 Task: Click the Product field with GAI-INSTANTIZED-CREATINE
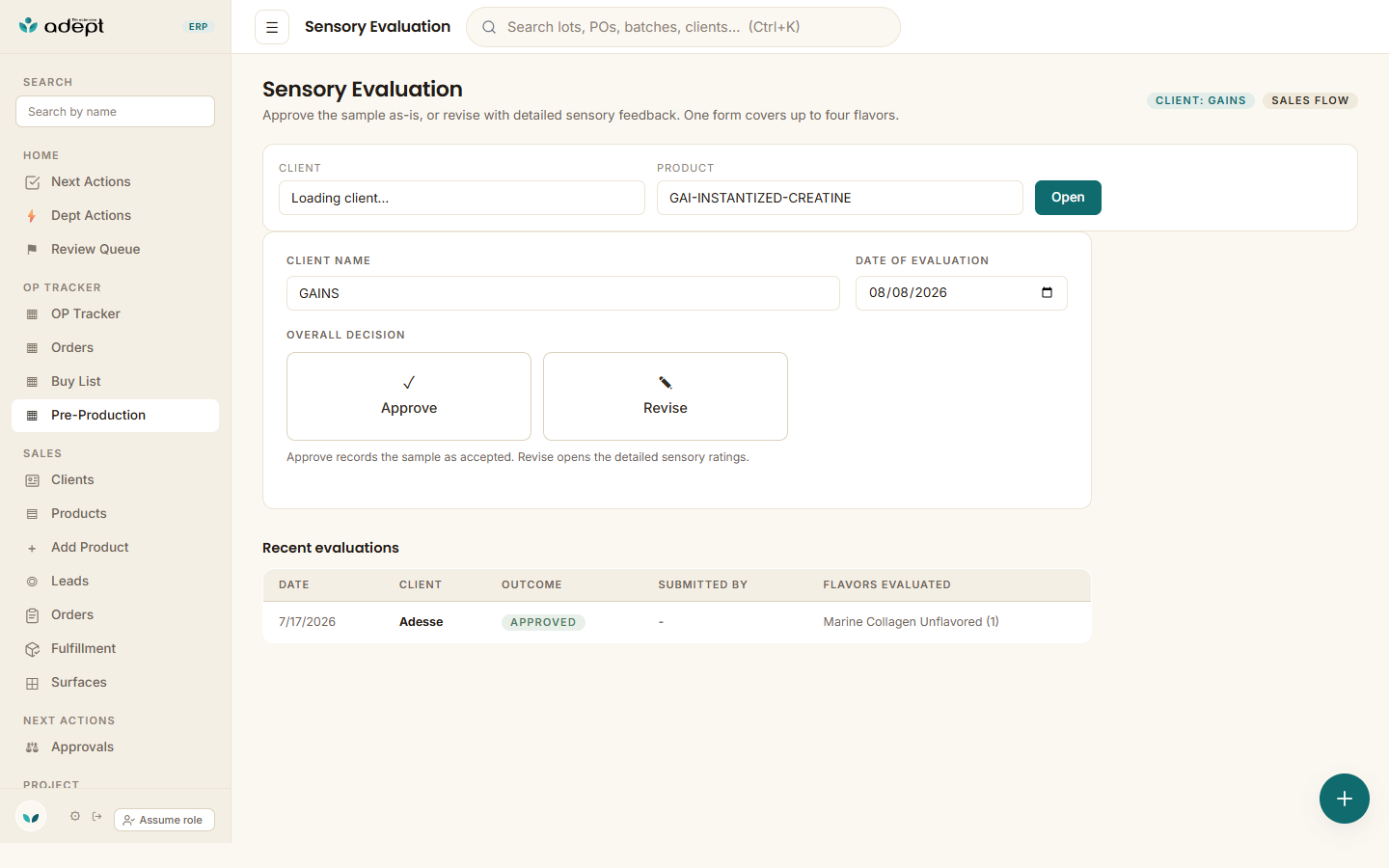coord(840,198)
